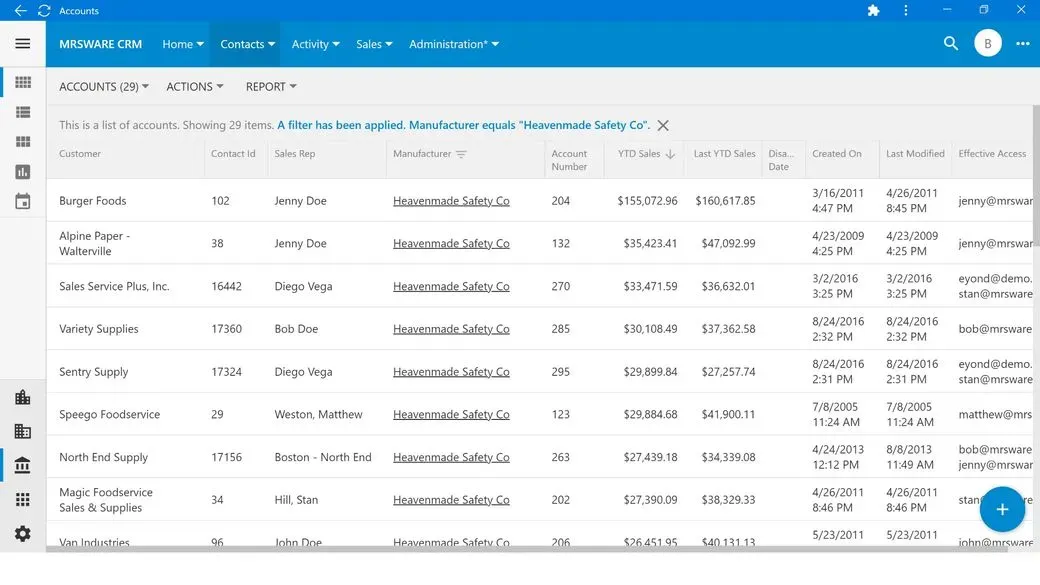Sort by the YTD Sales column header
The image size is (1040, 585).
640,154
